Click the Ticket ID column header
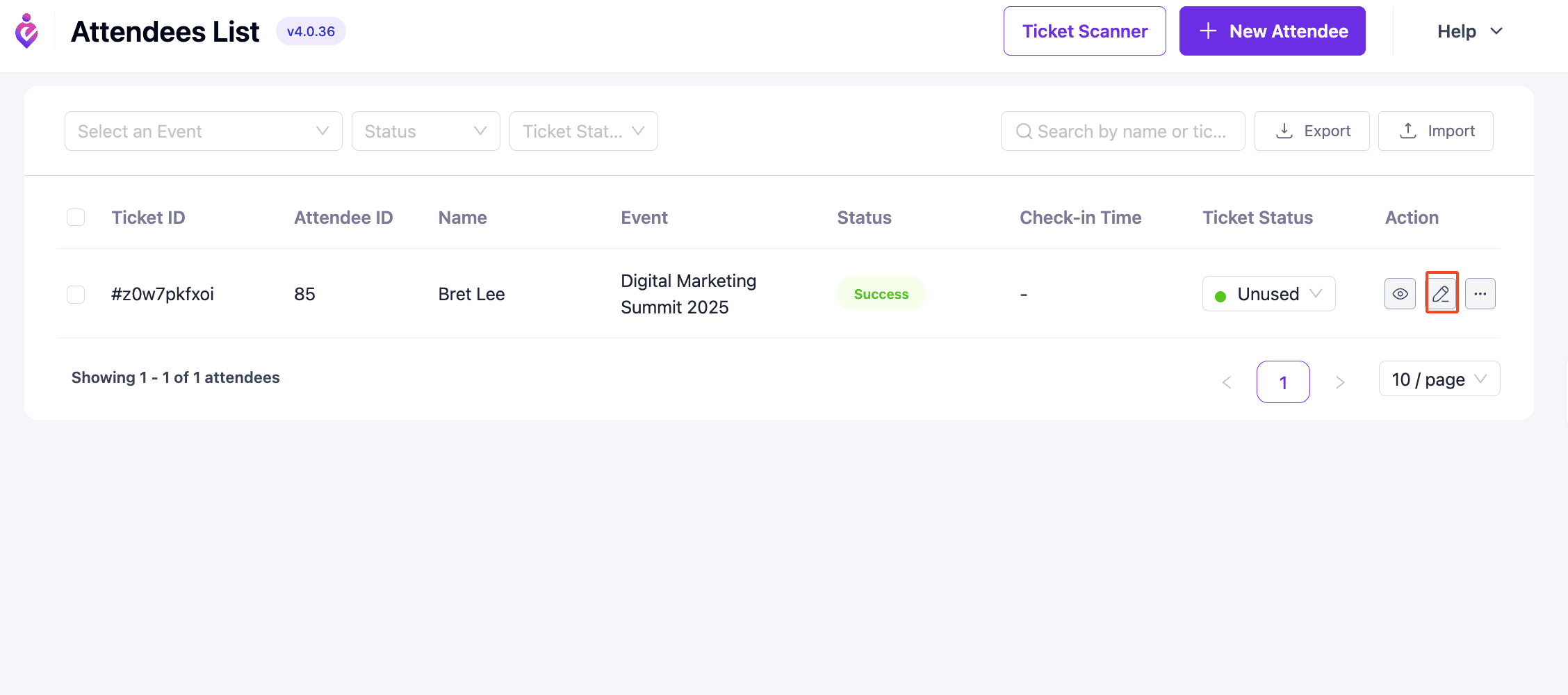This screenshot has height=695, width=1568. click(148, 218)
